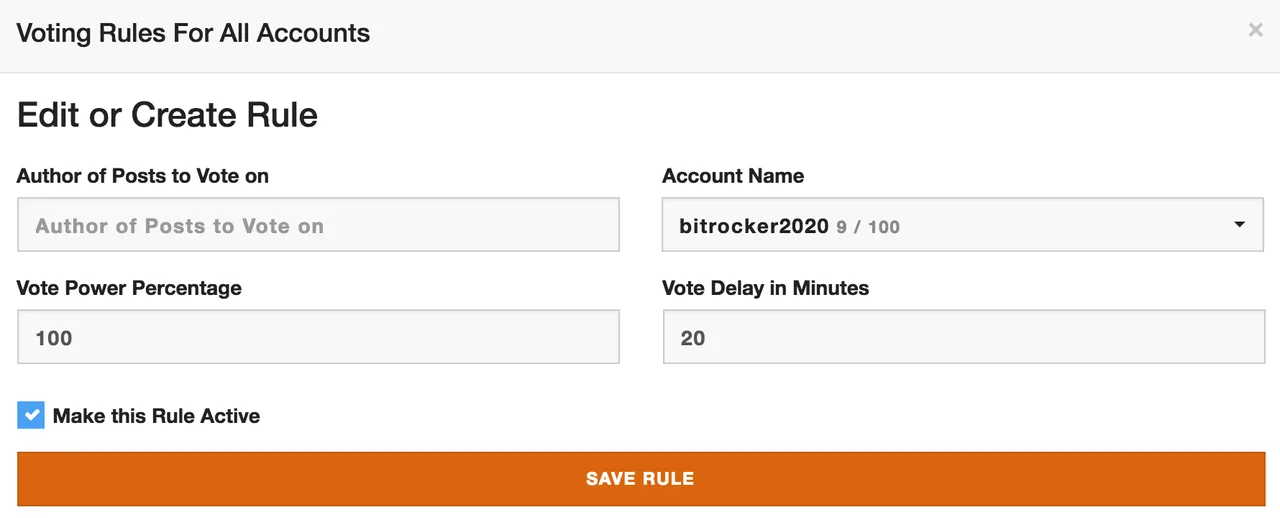Click the Author of Posts input field
Screen dimensions: 1280x518
pyautogui.click(x=318, y=224)
